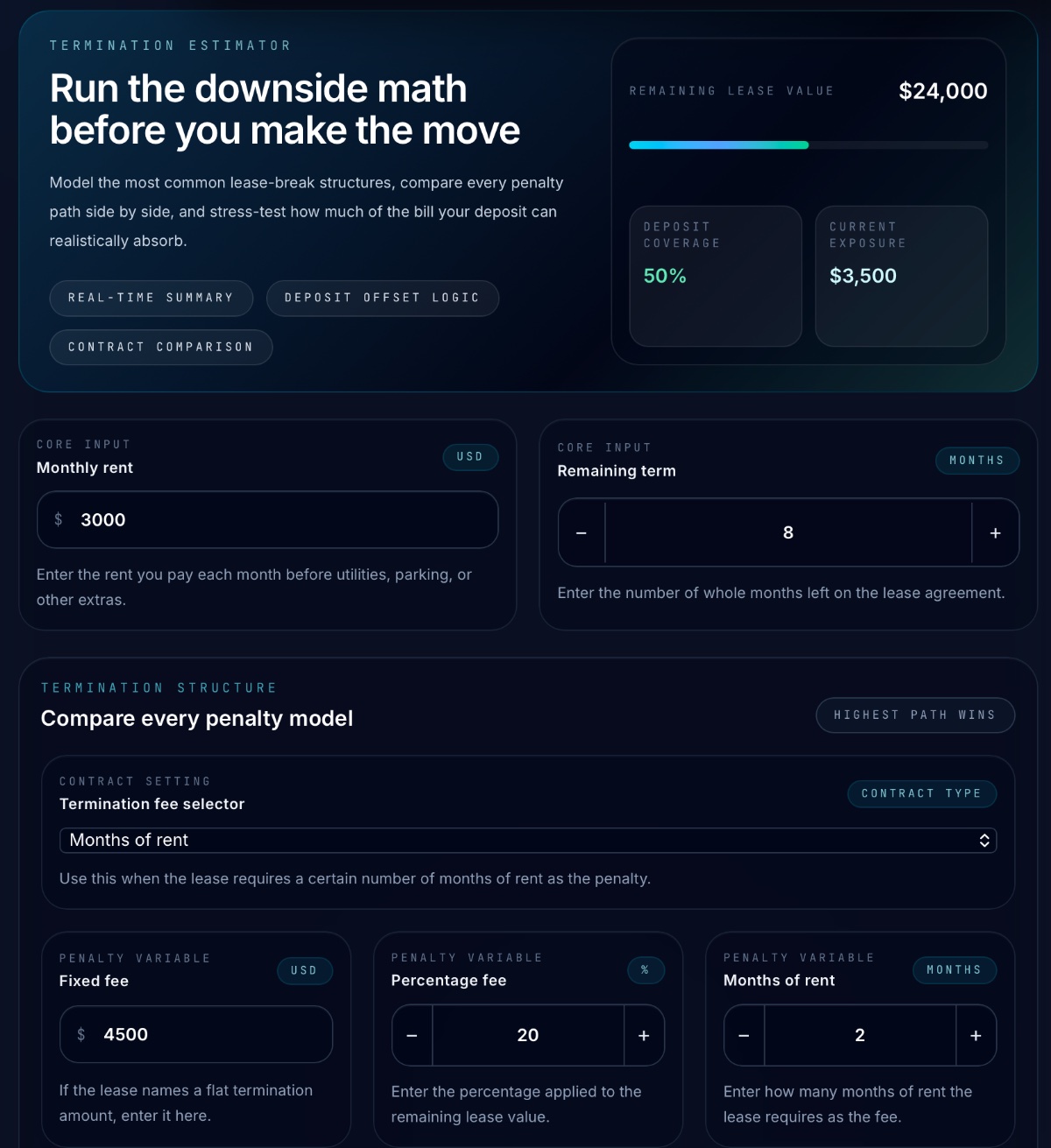Image resolution: width=1051 pixels, height=1148 pixels.
Task: Click the Months badge beside Remaining term
Action: click(977, 460)
